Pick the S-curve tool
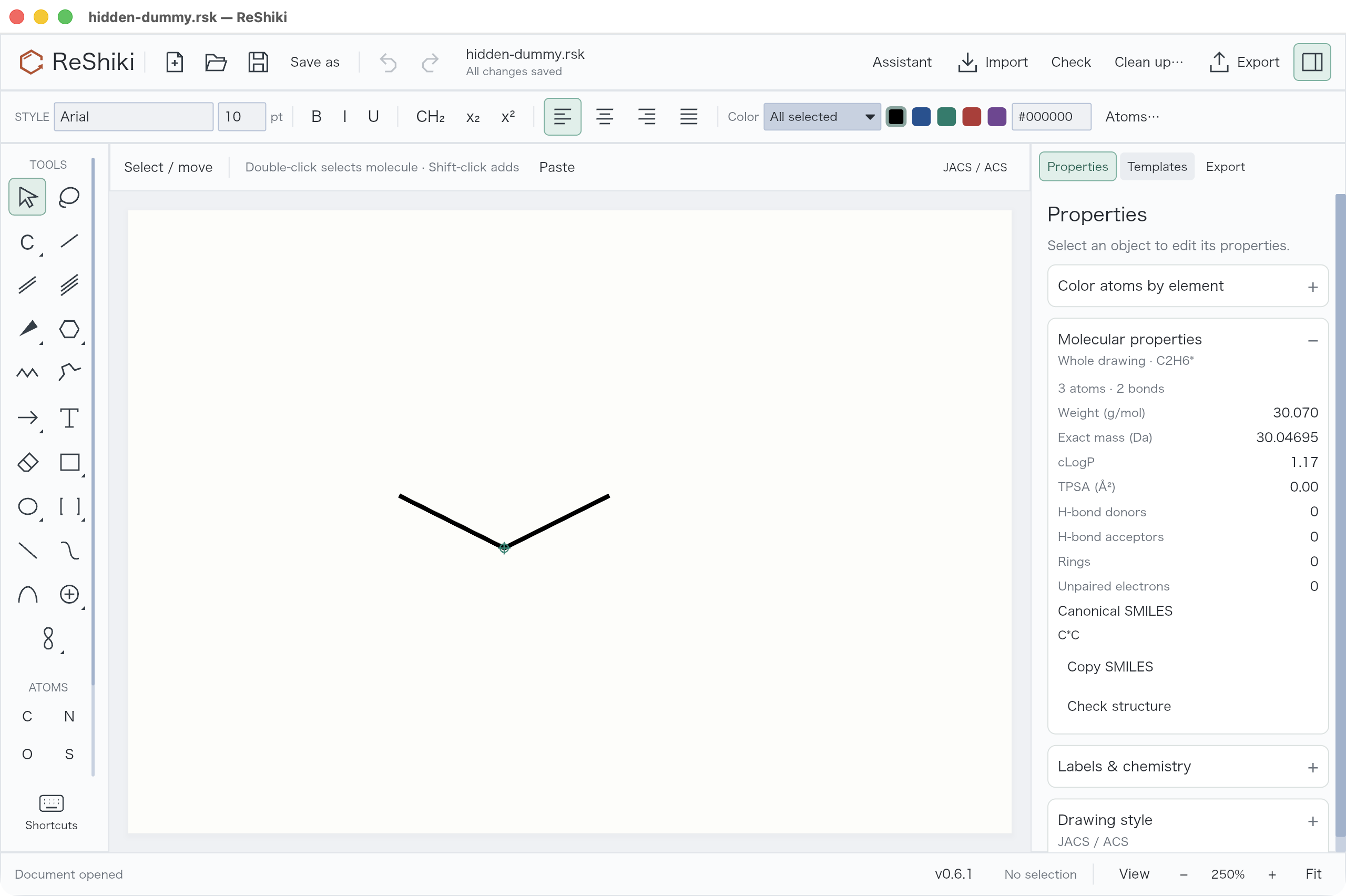 click(x=69, y=551)
